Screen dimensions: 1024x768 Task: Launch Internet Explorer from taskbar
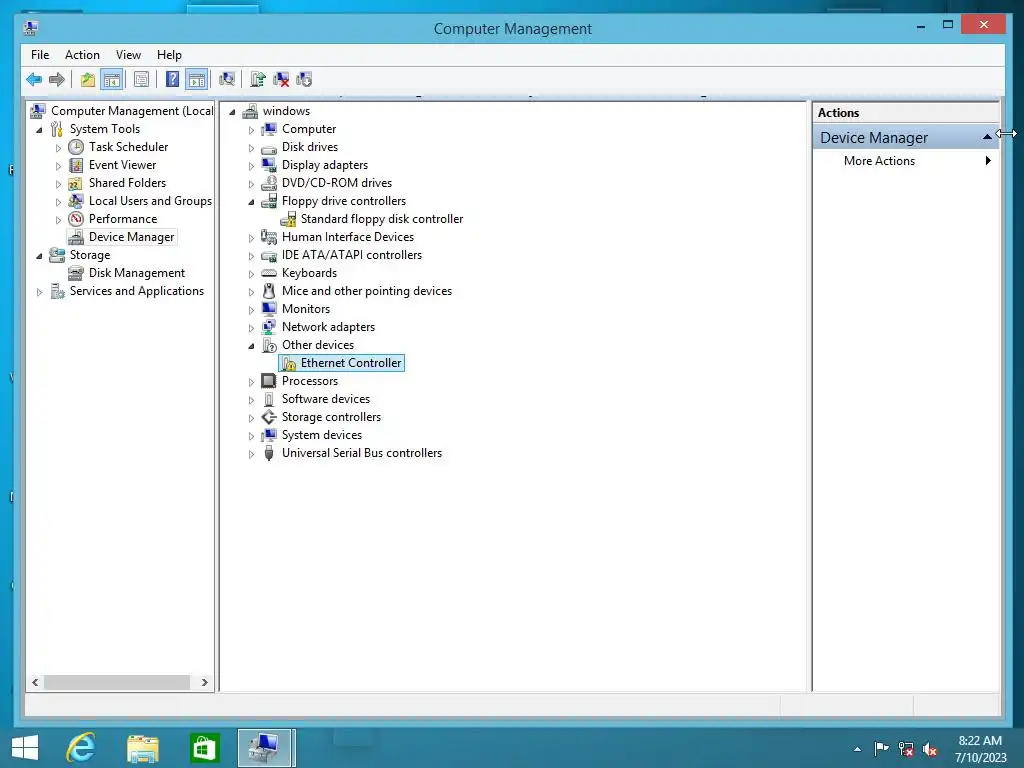pyautogui.click(x=81, y=748)
